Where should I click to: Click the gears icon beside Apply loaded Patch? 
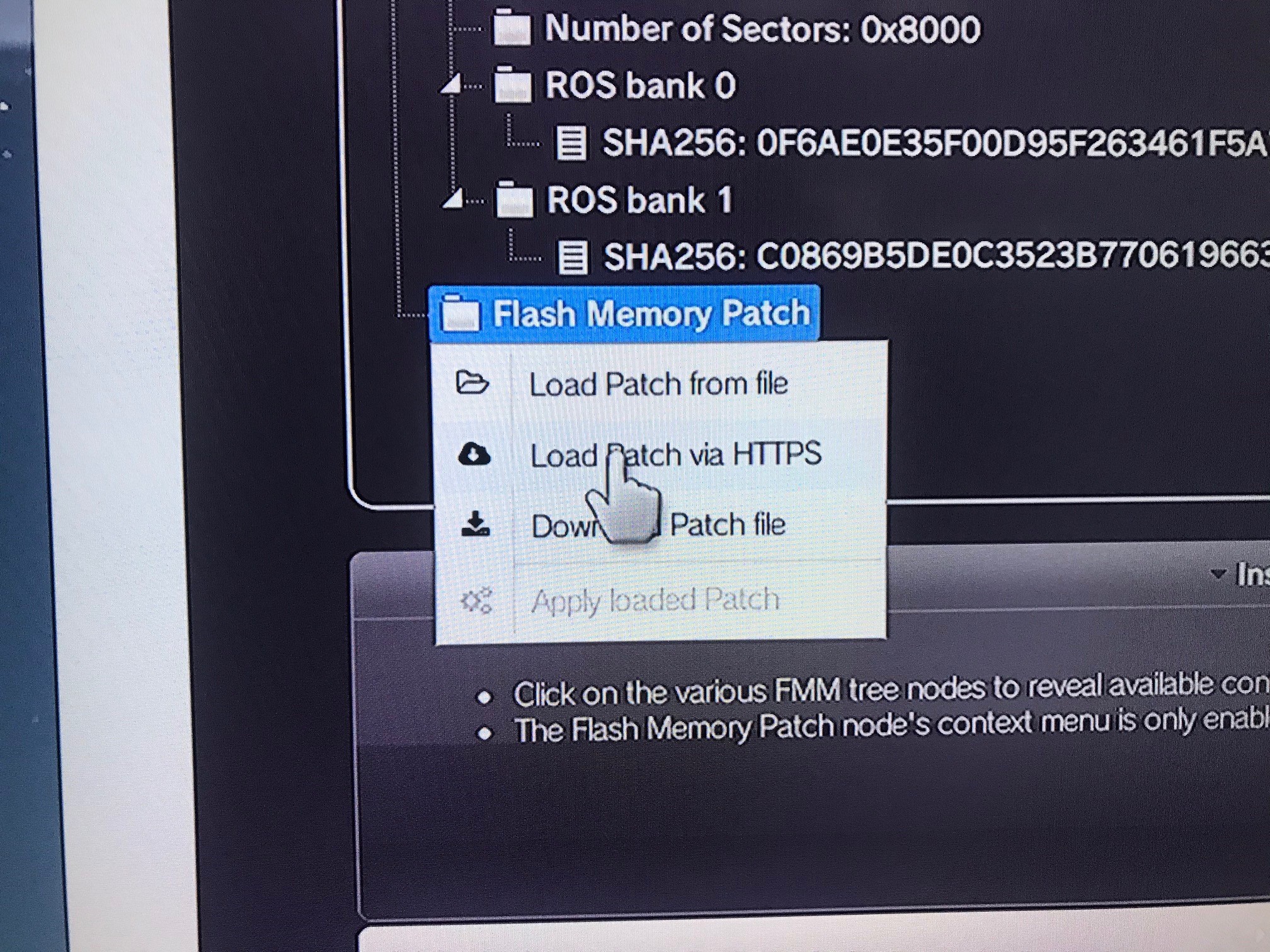point(477,600)
